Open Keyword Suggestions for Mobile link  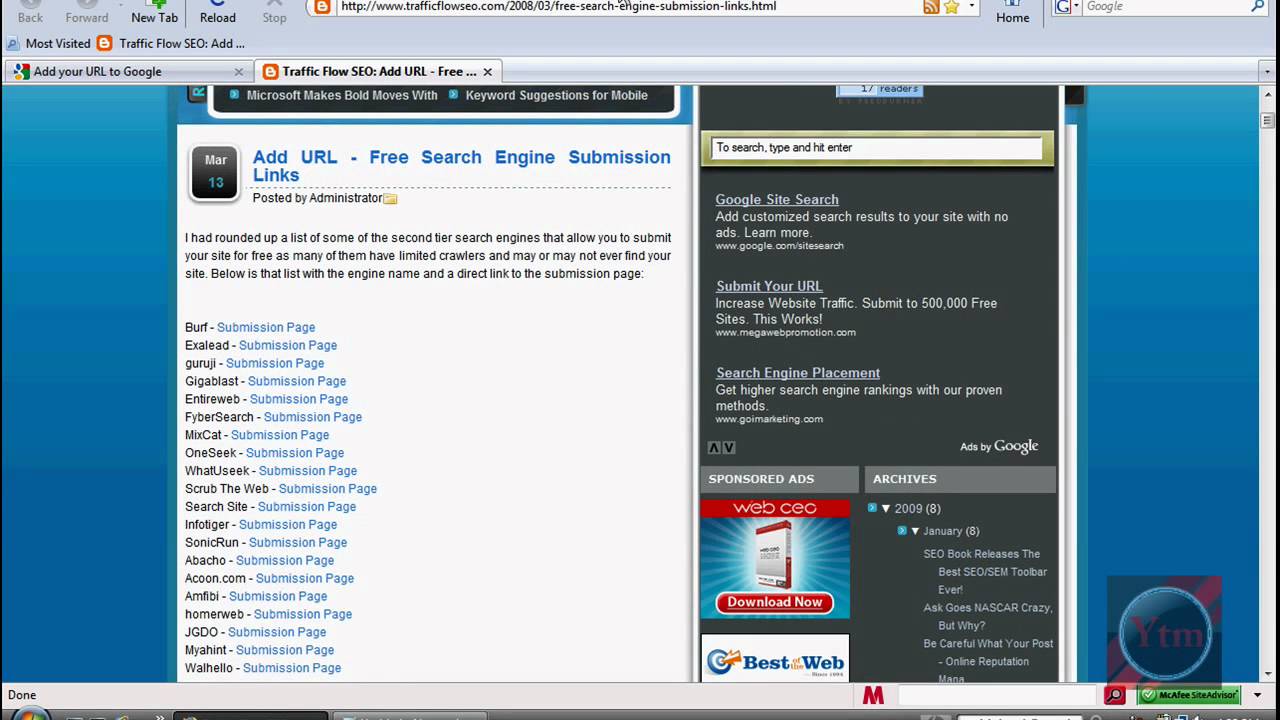(556, 95)
